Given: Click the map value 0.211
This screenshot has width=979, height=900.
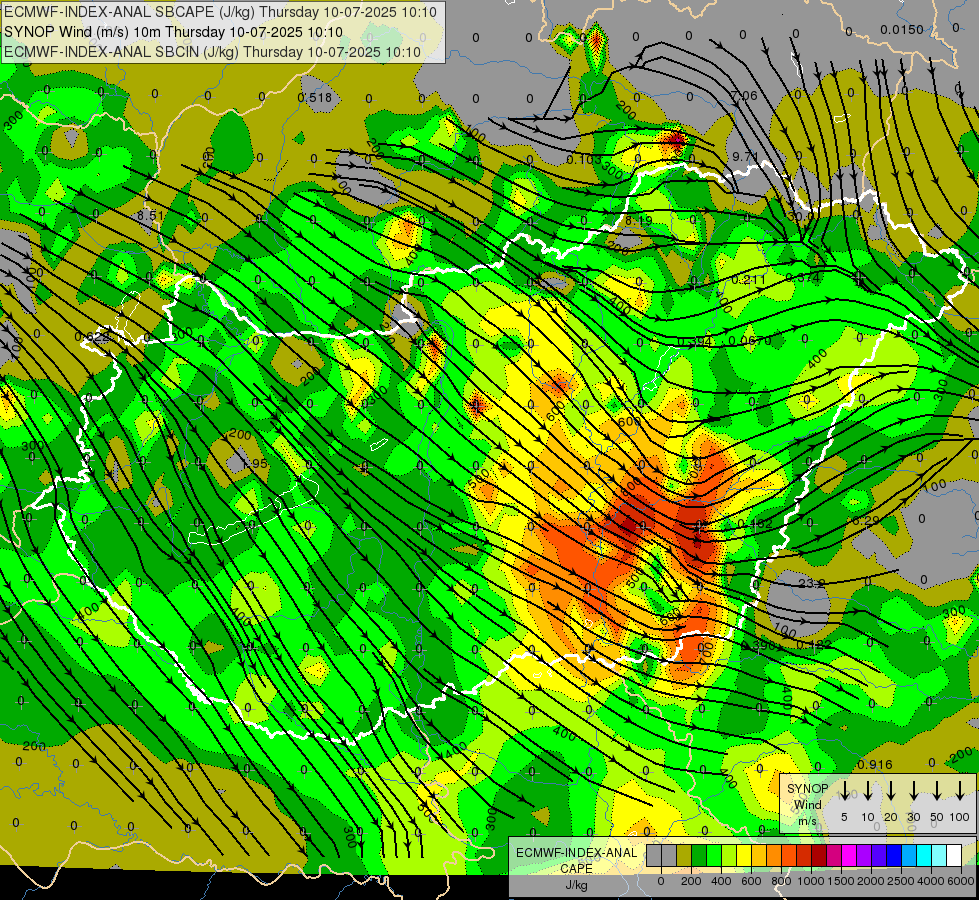Looking at the screenshot, I should tap(748, 279).
